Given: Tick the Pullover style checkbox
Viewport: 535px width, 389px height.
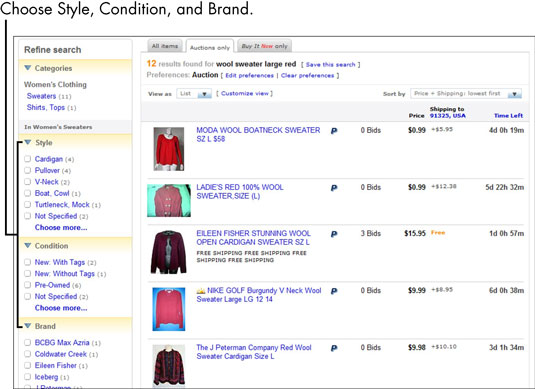Looking at the screenshot, I should coord(28,170).
